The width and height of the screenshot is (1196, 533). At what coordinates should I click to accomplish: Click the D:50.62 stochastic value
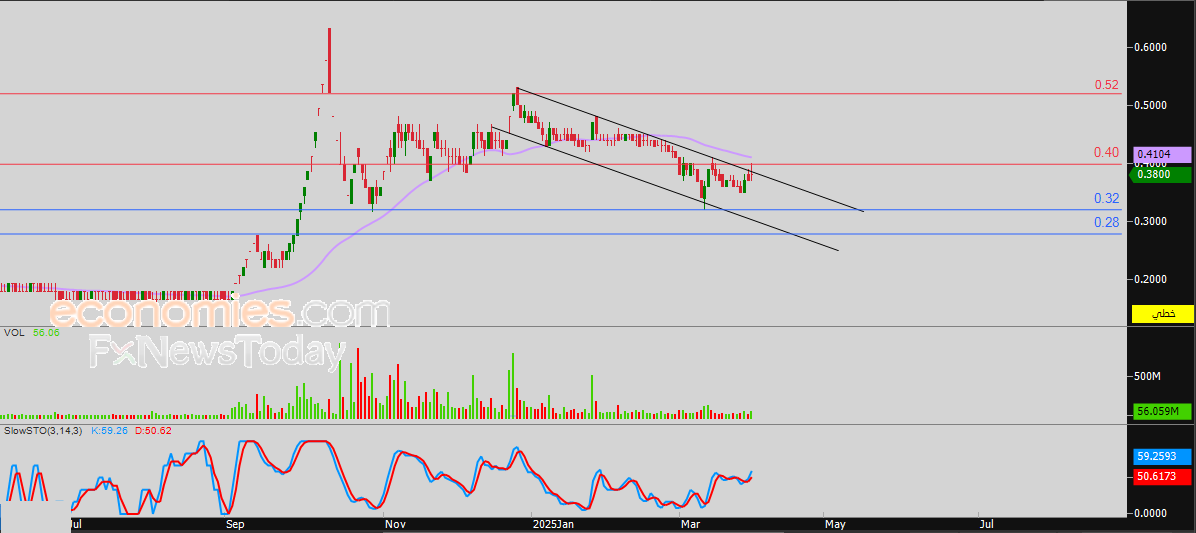[x=154, y=431]
